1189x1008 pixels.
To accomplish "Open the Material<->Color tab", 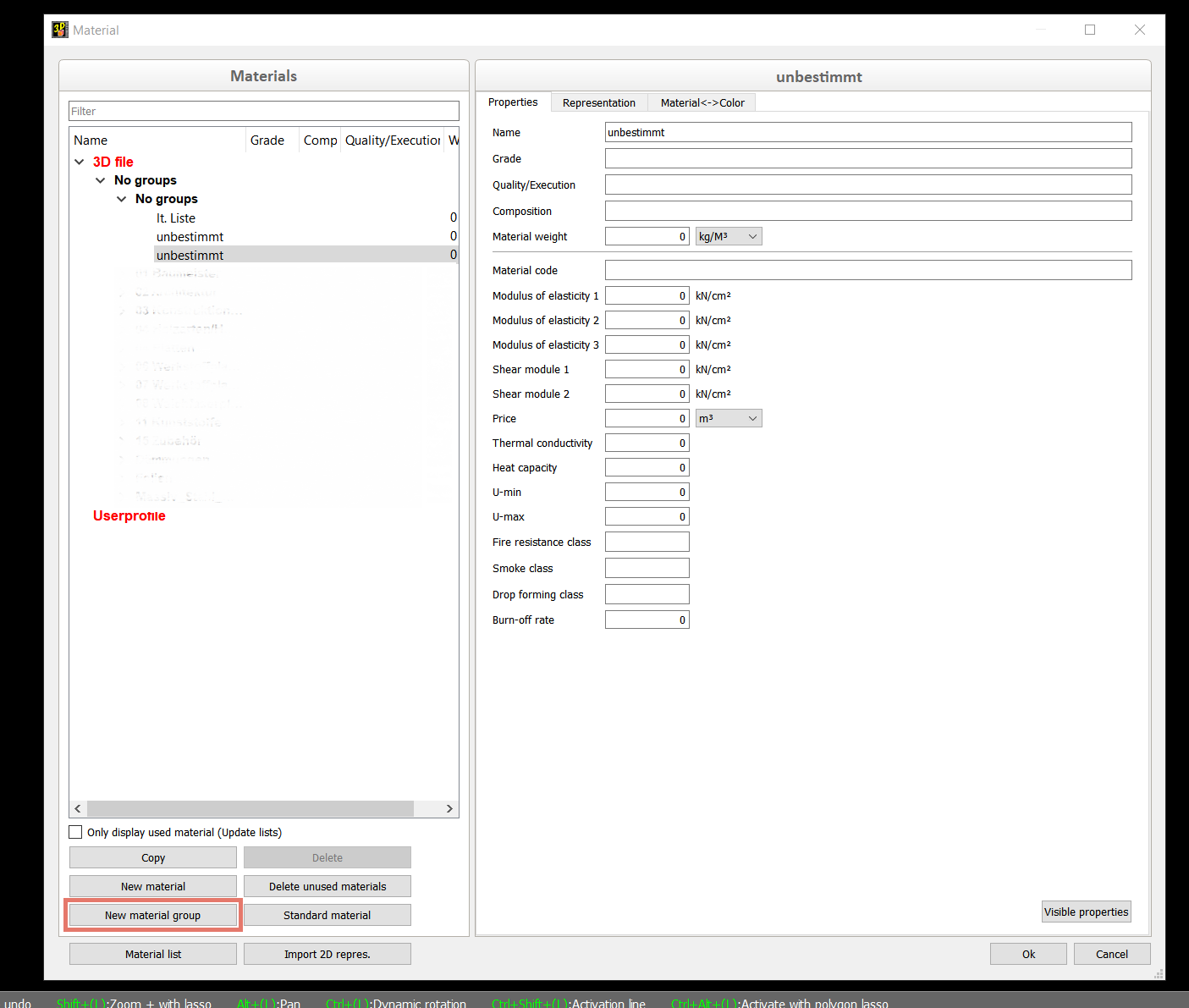I will click(x=702, y=102).
